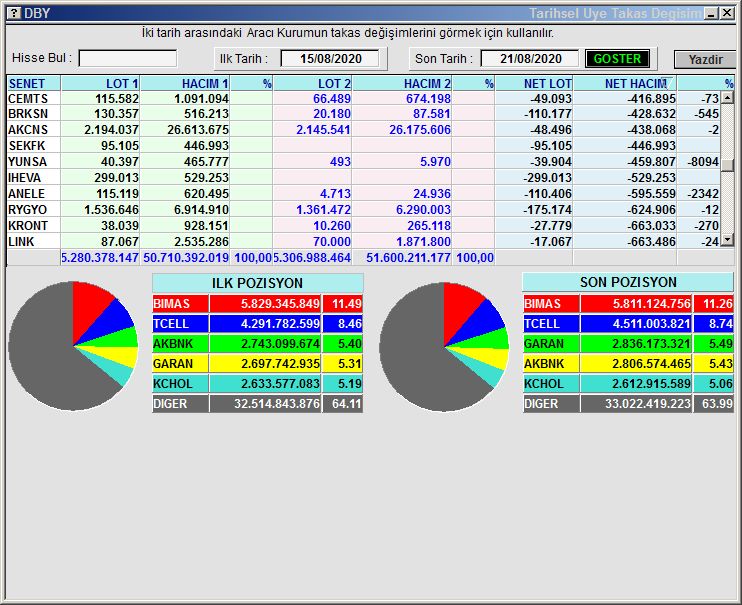
Task: Select the IHEVA row
Action: [x=363, y=178]
